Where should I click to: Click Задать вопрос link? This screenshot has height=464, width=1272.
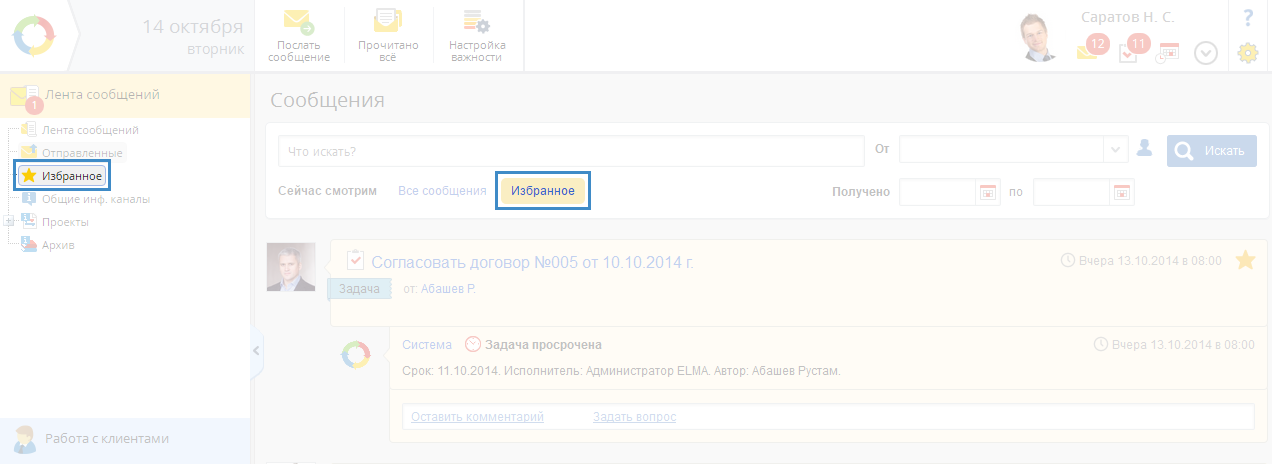[x=634, y=416]
